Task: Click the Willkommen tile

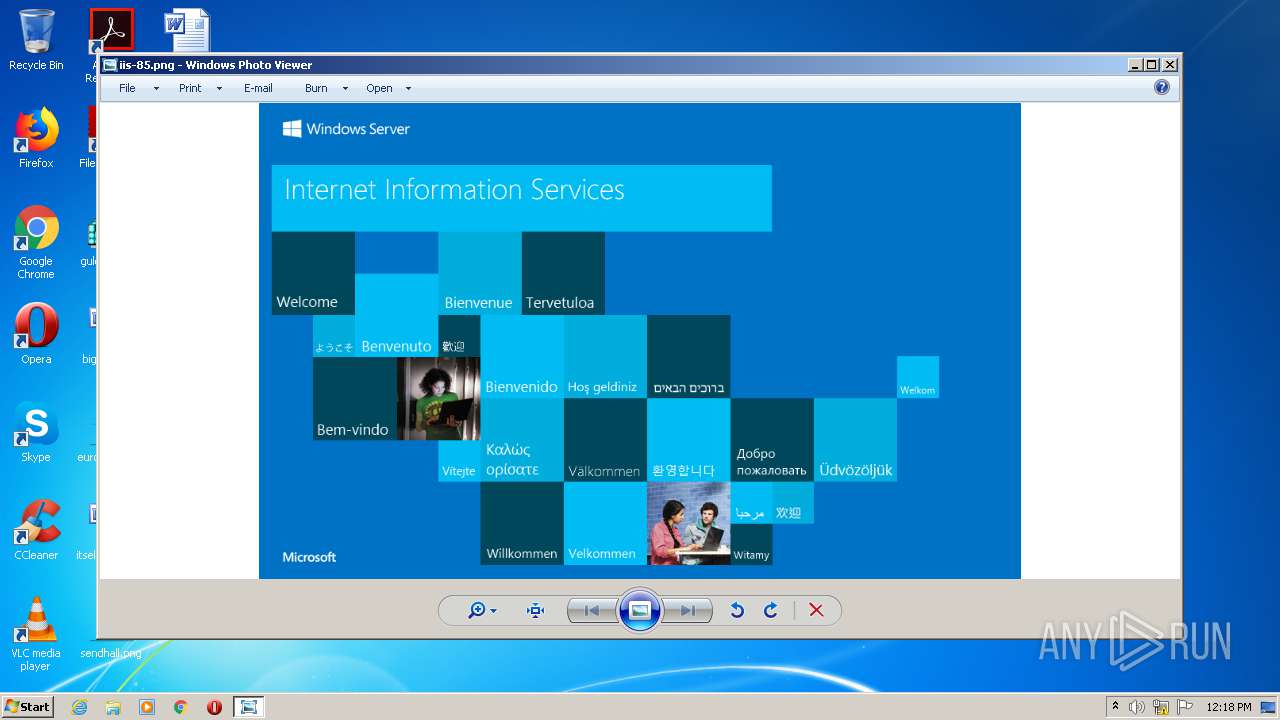Action: 522,523
